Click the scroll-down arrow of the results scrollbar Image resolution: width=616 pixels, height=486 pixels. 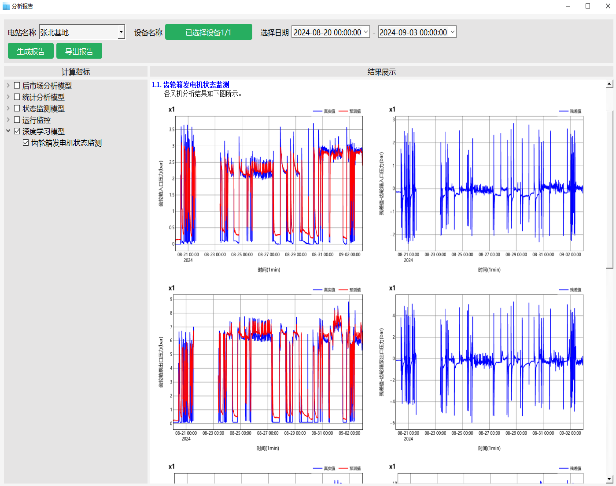610,480
